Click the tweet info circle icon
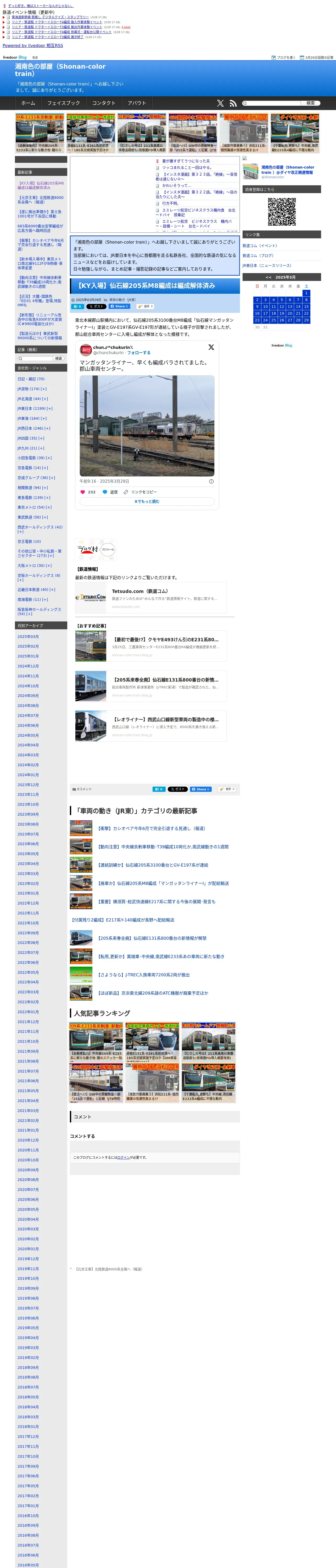The width and height of the screenshot is (336, 1568). 212,481
